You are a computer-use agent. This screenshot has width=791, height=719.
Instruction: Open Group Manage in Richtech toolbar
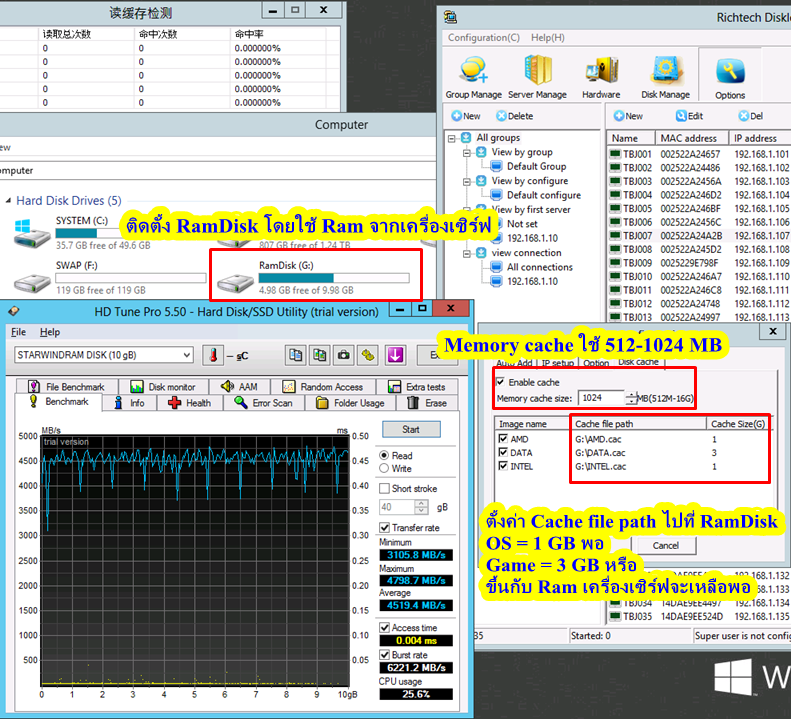[473, 77]
